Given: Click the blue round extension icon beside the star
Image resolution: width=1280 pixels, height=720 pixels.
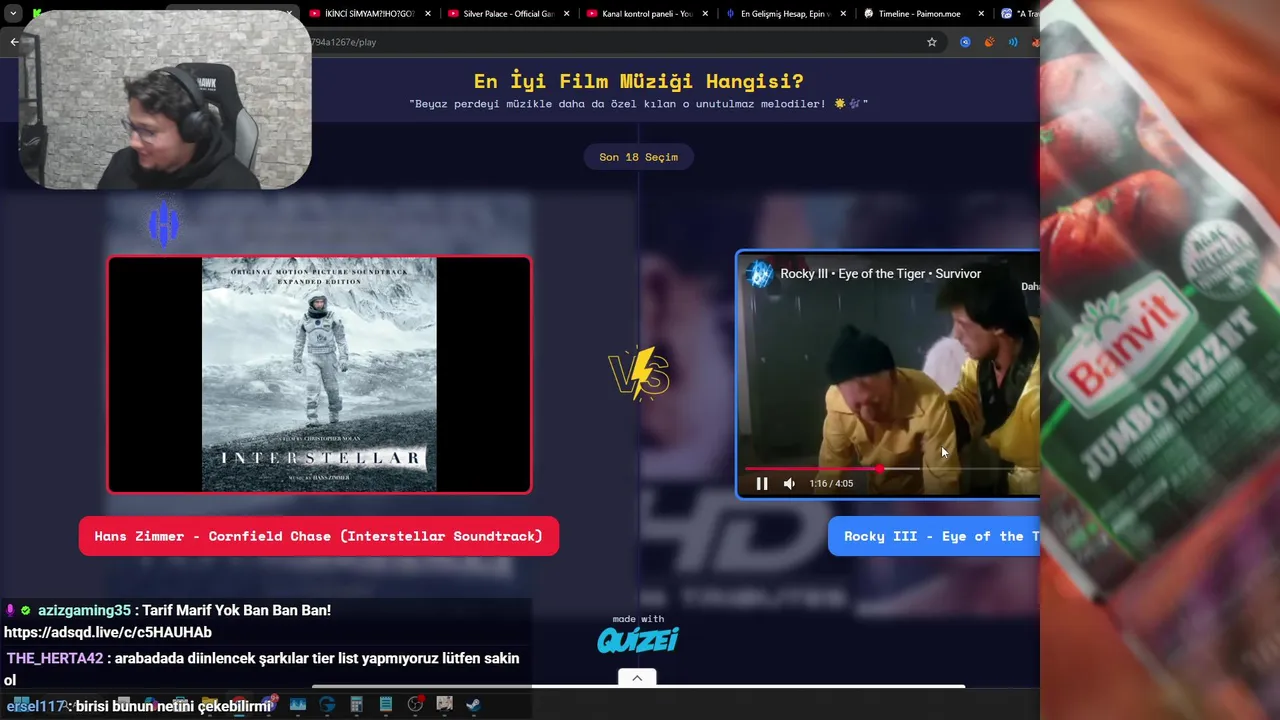Looking at the screenshot, I should coord(965,42).
